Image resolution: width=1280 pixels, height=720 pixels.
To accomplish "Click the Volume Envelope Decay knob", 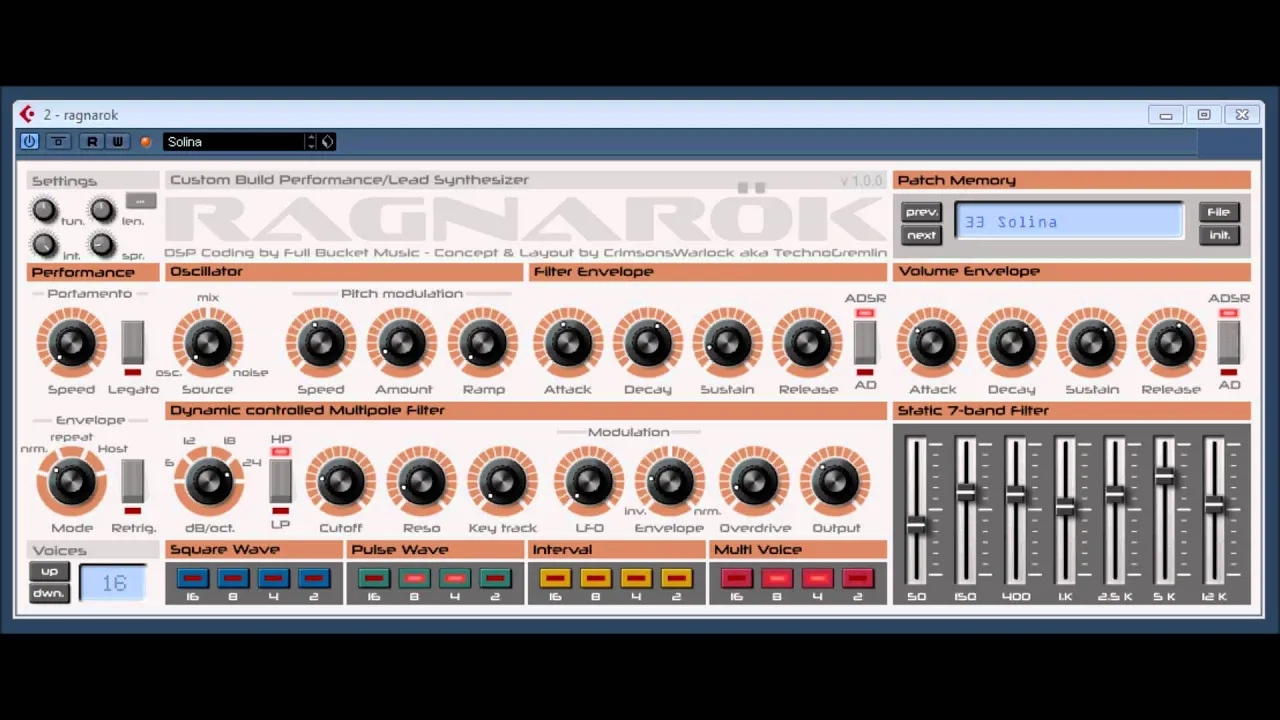I will [1012, 343].
